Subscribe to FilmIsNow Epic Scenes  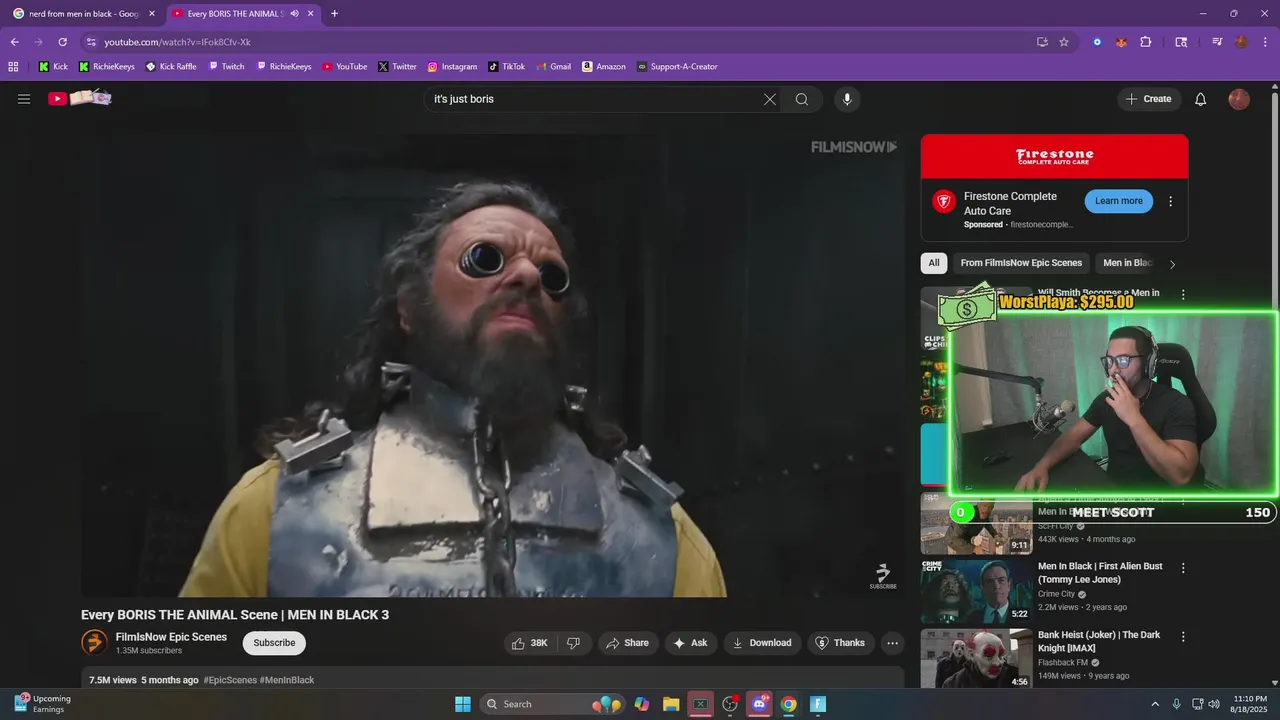point(274,643)
